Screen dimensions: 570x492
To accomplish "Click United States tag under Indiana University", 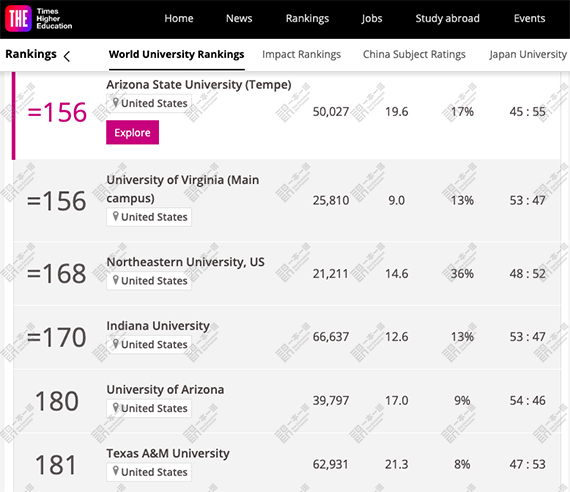I will pos(149,344).
